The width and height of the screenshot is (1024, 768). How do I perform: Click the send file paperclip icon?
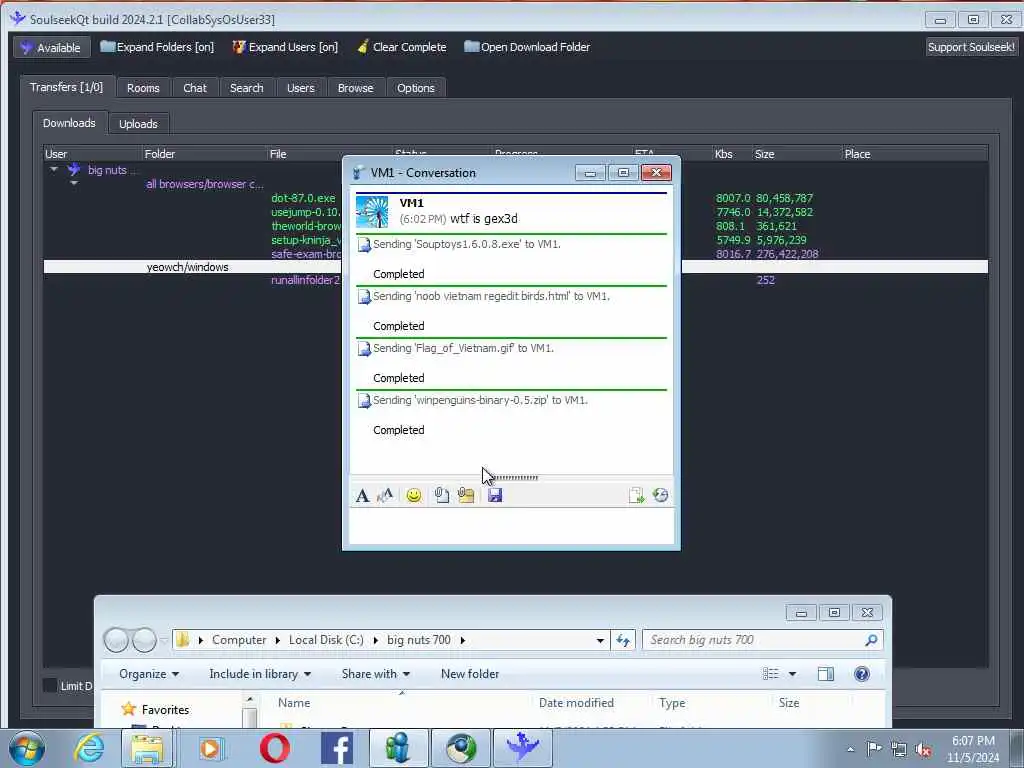click(x=441, y=495)
